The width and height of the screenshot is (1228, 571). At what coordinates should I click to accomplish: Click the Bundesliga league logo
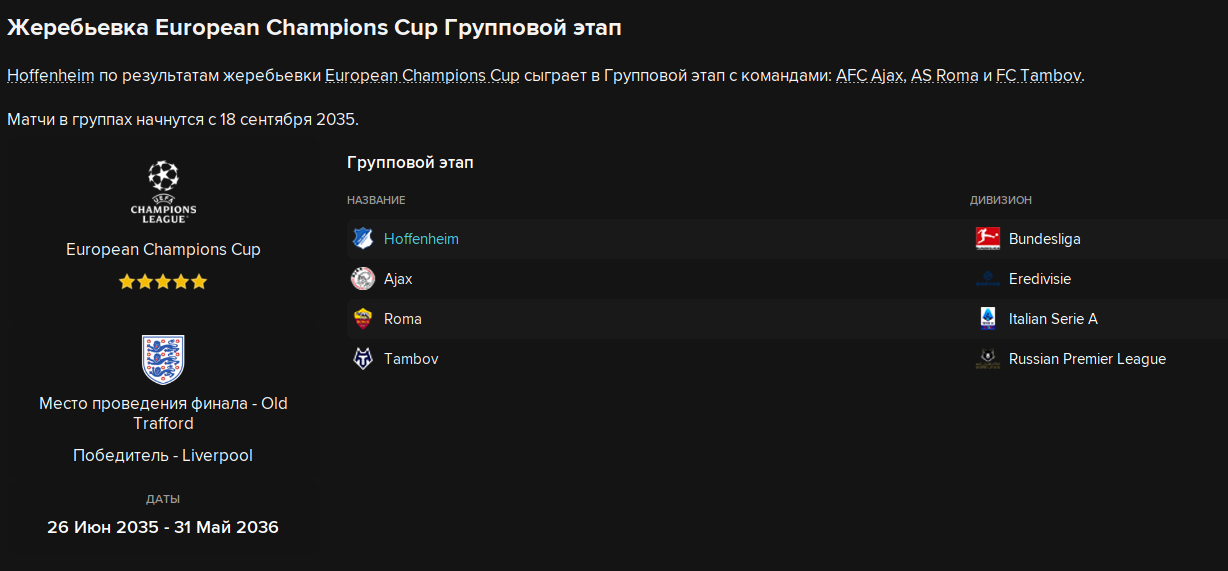[x=988, y=239]
